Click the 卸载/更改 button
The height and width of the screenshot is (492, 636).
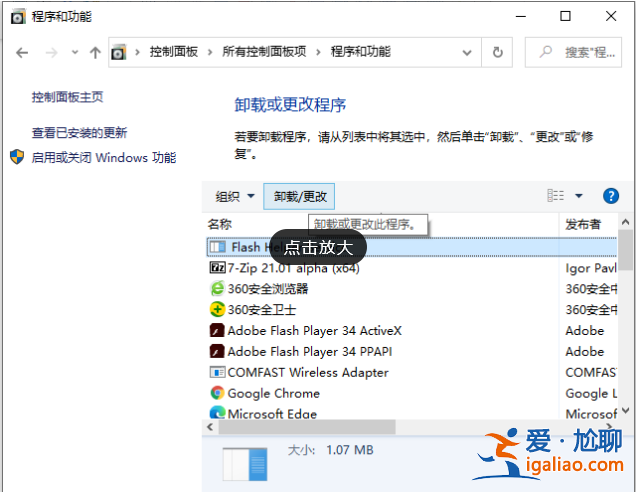pos(299,197)
